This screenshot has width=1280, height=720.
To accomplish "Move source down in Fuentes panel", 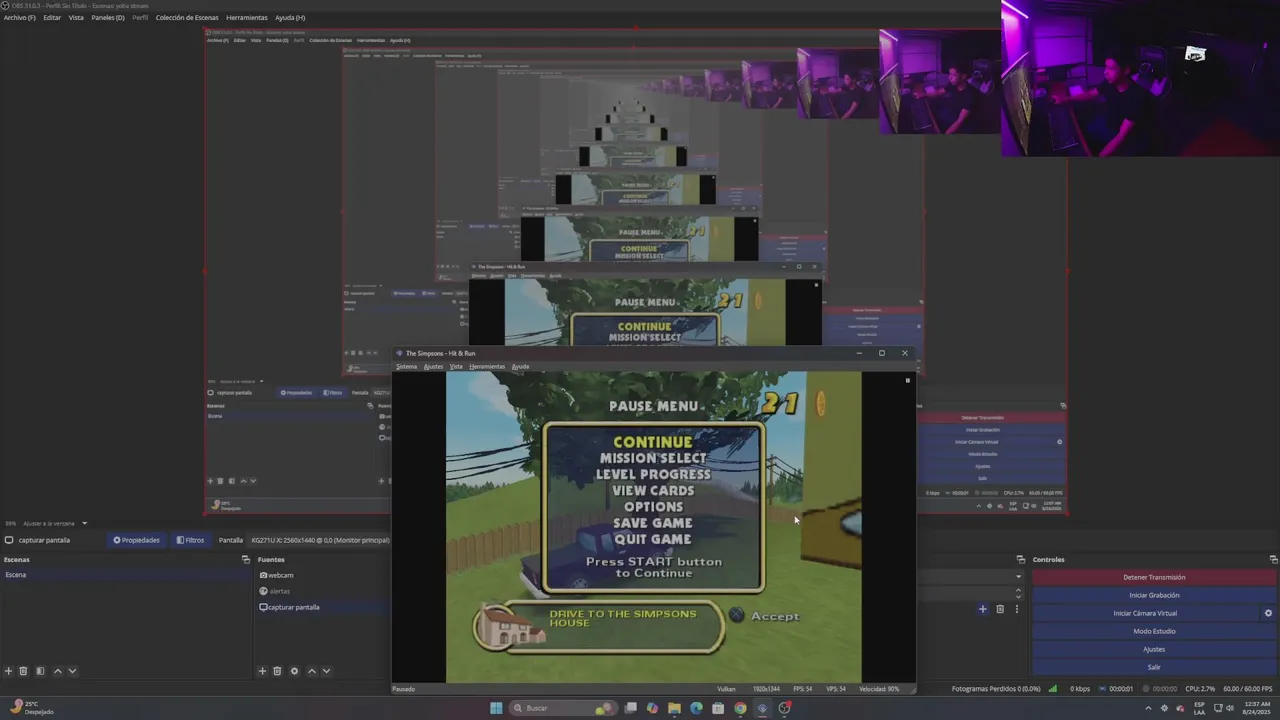I will pyautogui.click(x=326, y=671).
